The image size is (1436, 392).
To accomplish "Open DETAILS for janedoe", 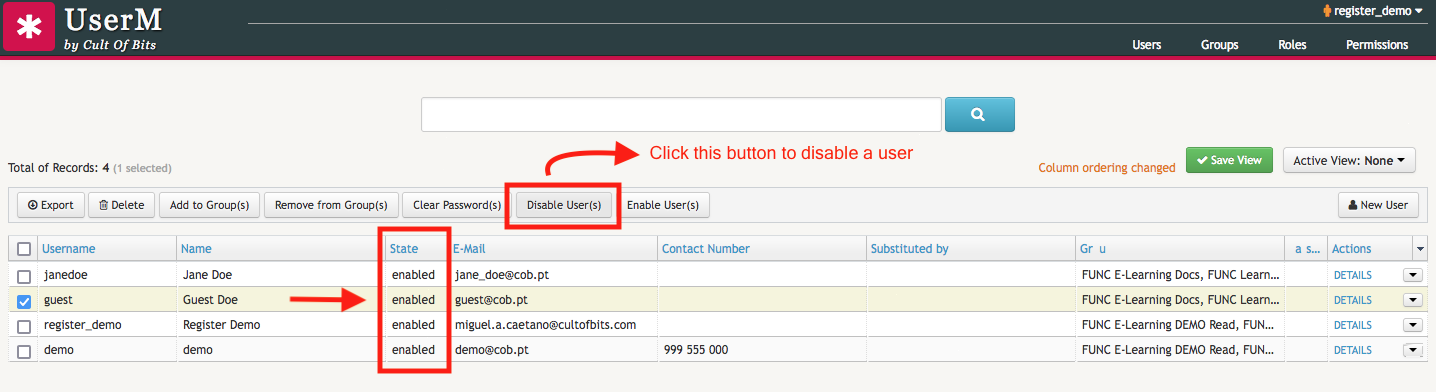I will 1352,275.
